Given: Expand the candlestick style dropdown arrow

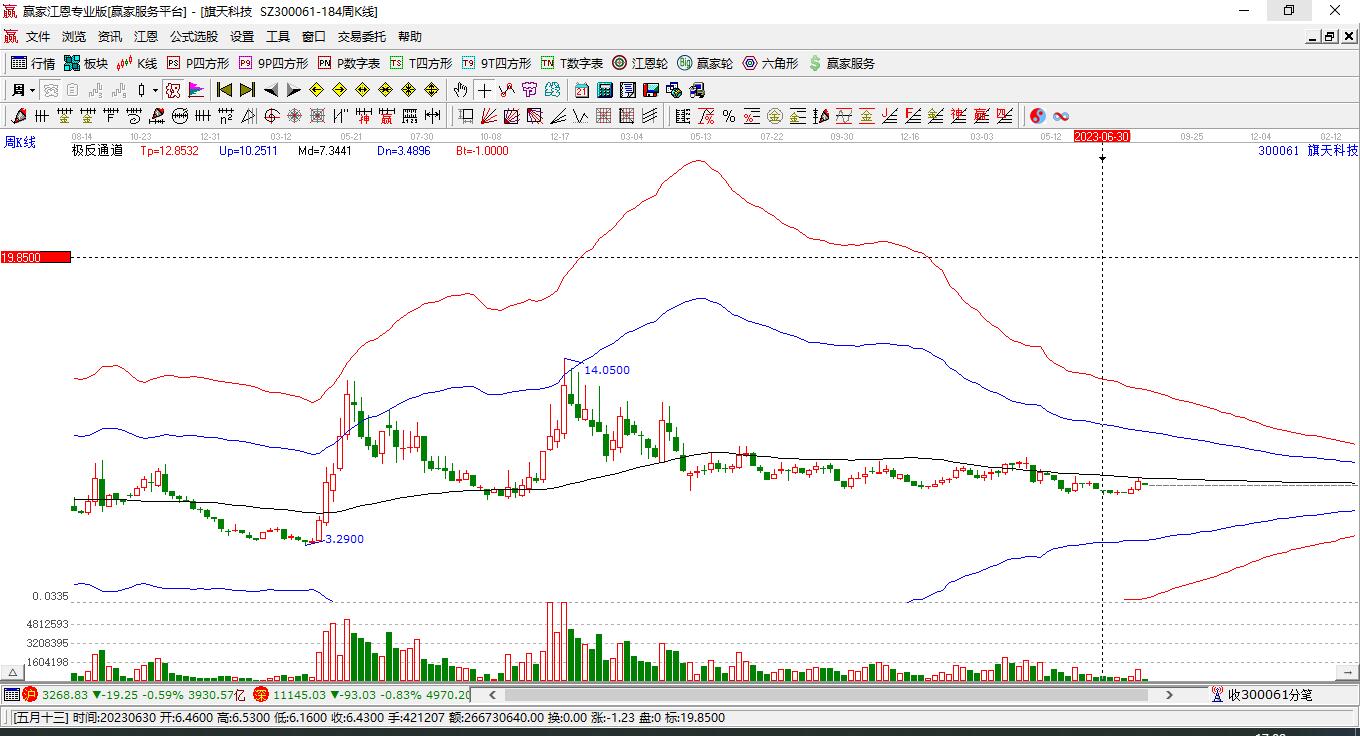Looking at the screenshot, I should tap(155, 90).
